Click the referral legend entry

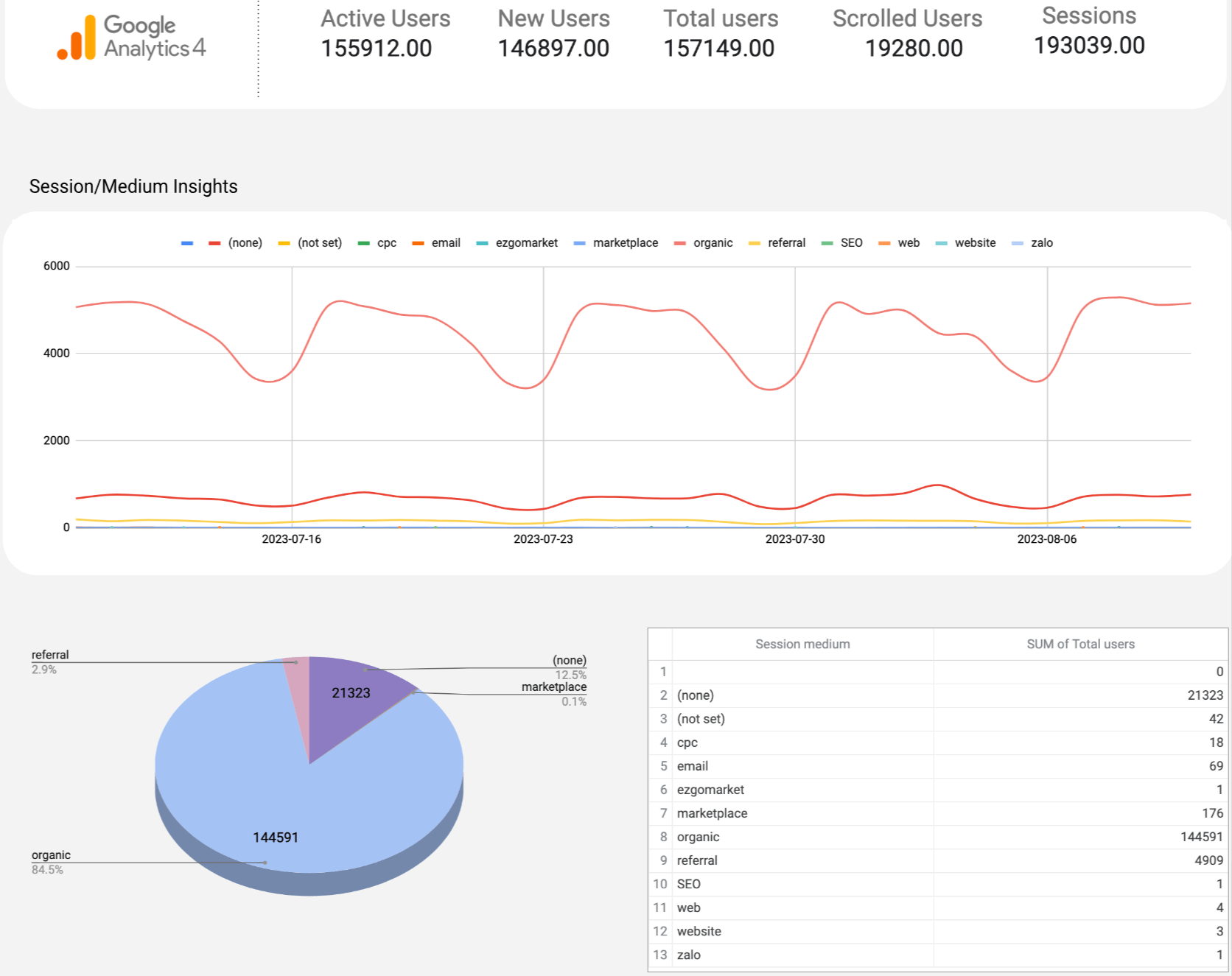pos(777,243)
